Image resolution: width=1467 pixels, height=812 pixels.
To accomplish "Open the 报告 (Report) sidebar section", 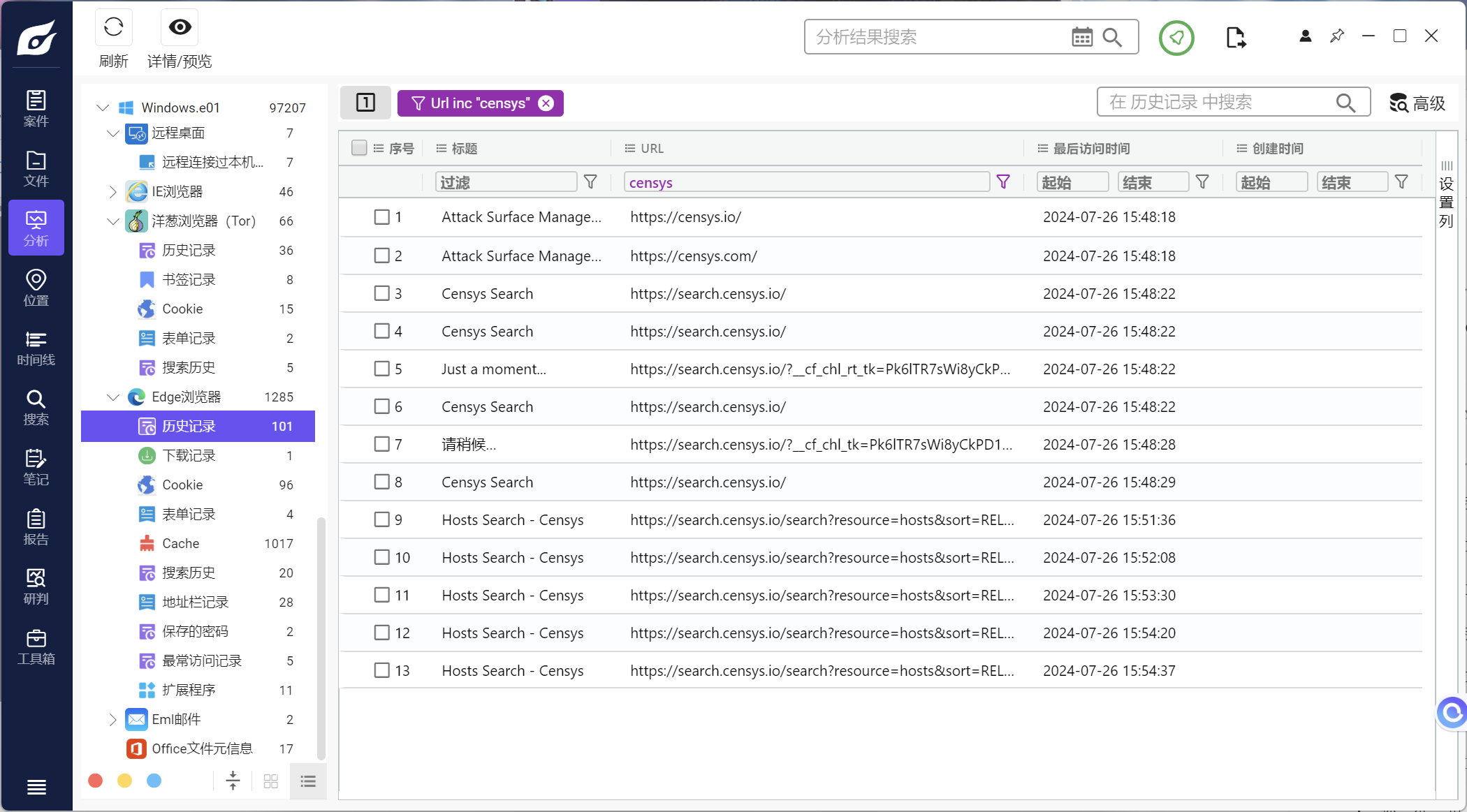I will tap(36, 527).
